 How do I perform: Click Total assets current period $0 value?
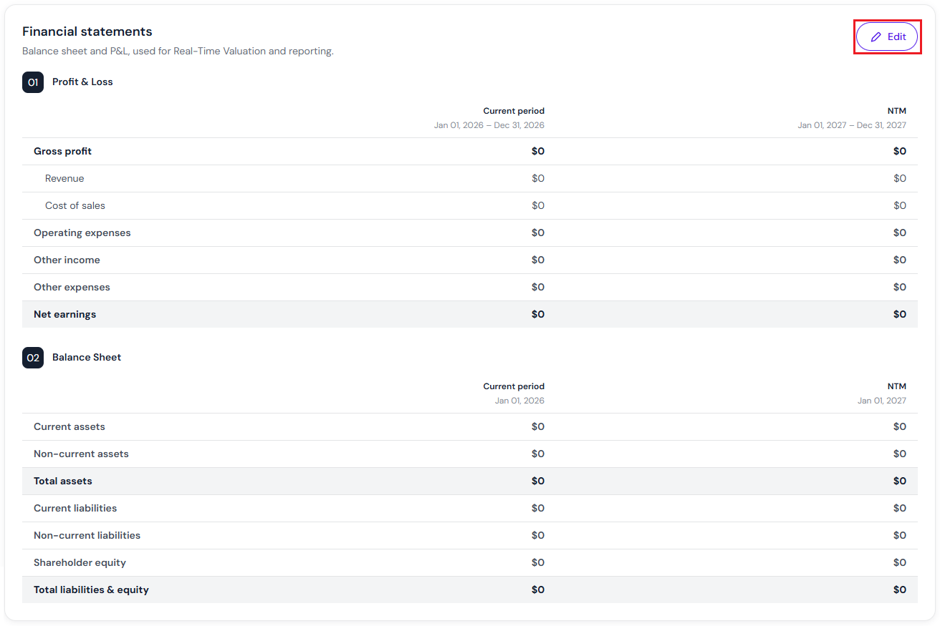538,481
